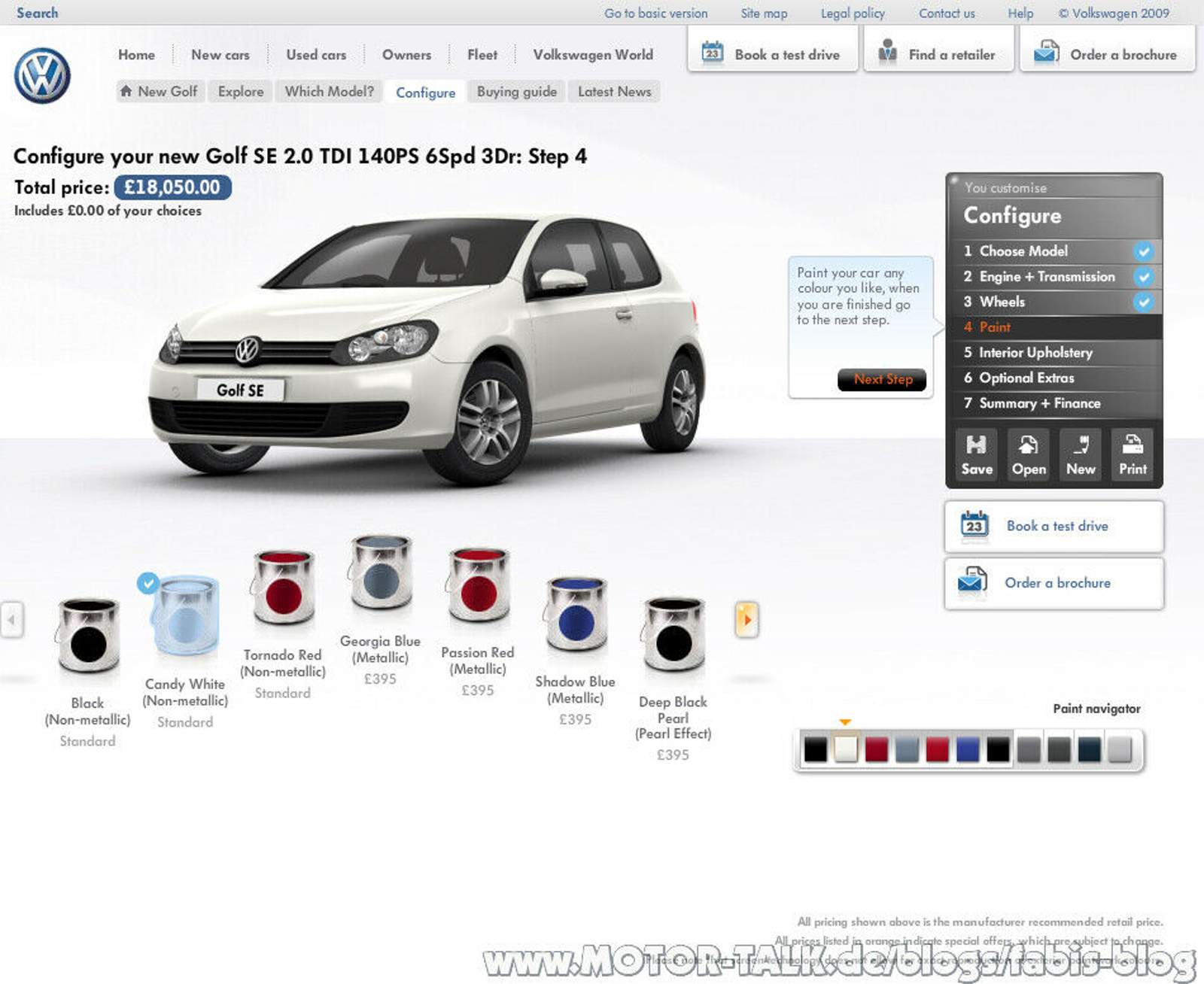This screenshot has height=984, width=1204.
Task: Open the Home menu
Action: pyautogui.click(x=136, y=55)
